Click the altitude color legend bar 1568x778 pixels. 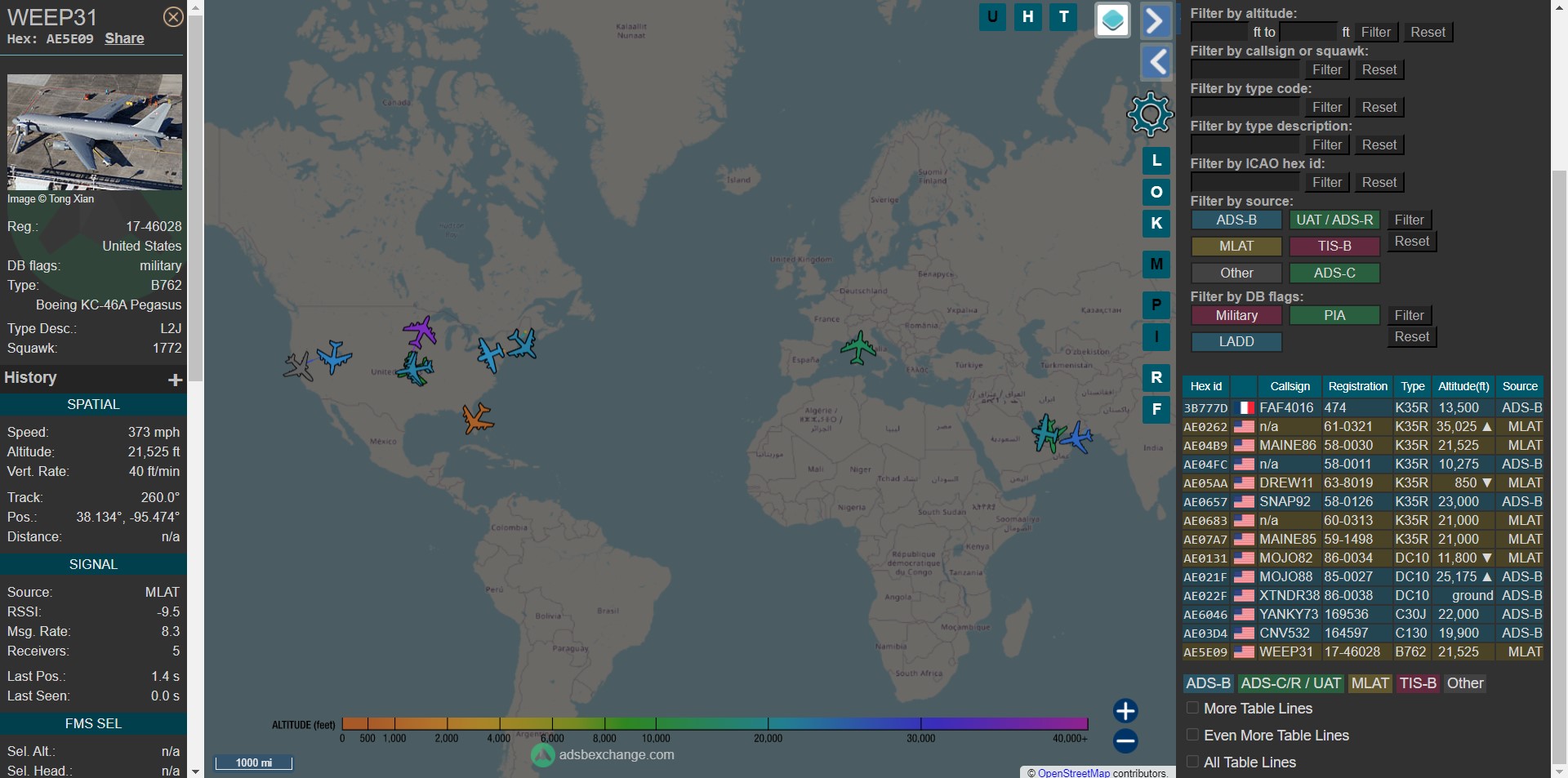coord(715,723)
